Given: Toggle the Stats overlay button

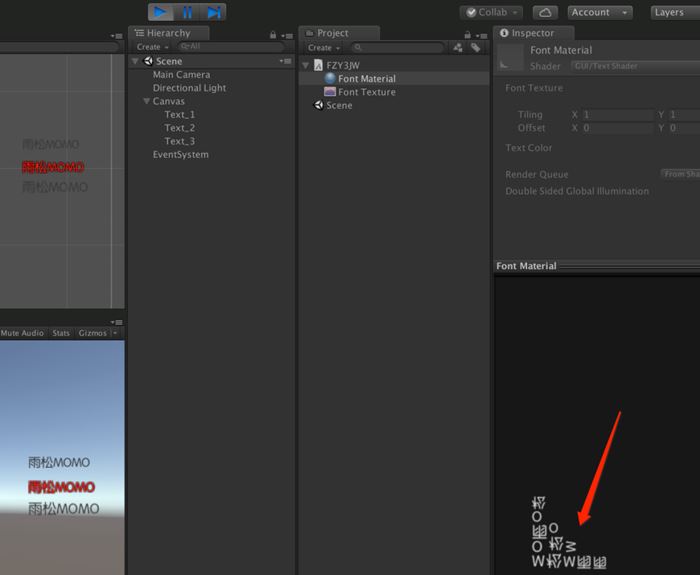Looking at the screenshot, I should (x=61, y=333).
